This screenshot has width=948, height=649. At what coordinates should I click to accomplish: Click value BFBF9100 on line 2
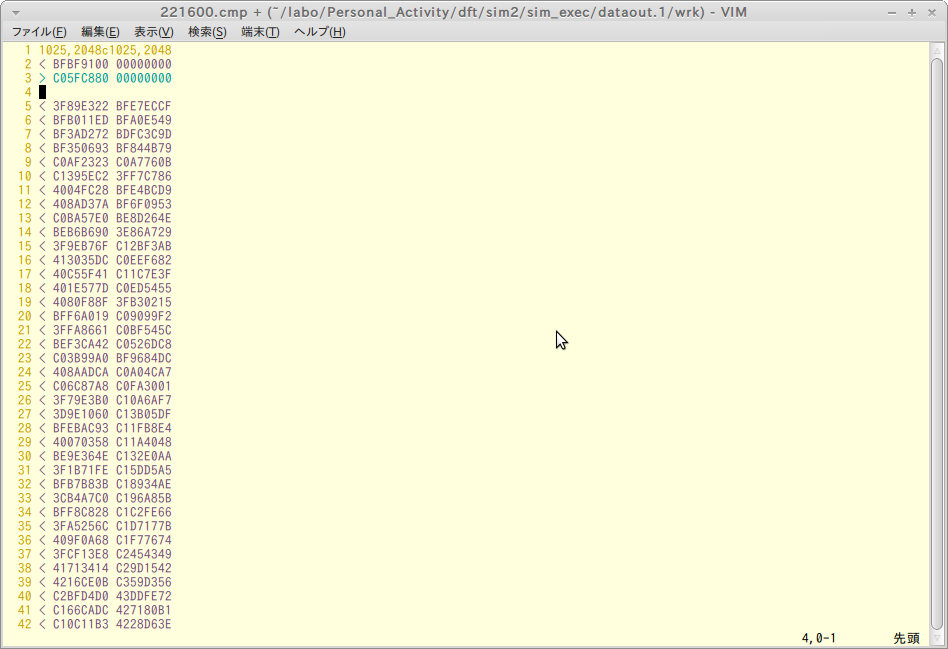[x=81, y=64]
